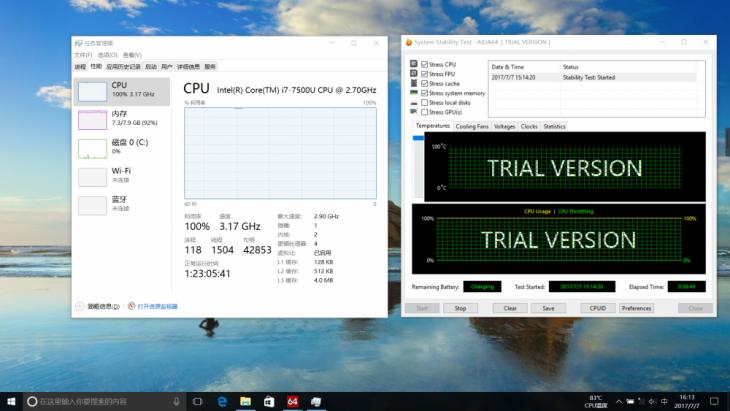Toggle the Stress cache checkbox
The height and width of the screenshot is (411, 730).
point(424,83)
